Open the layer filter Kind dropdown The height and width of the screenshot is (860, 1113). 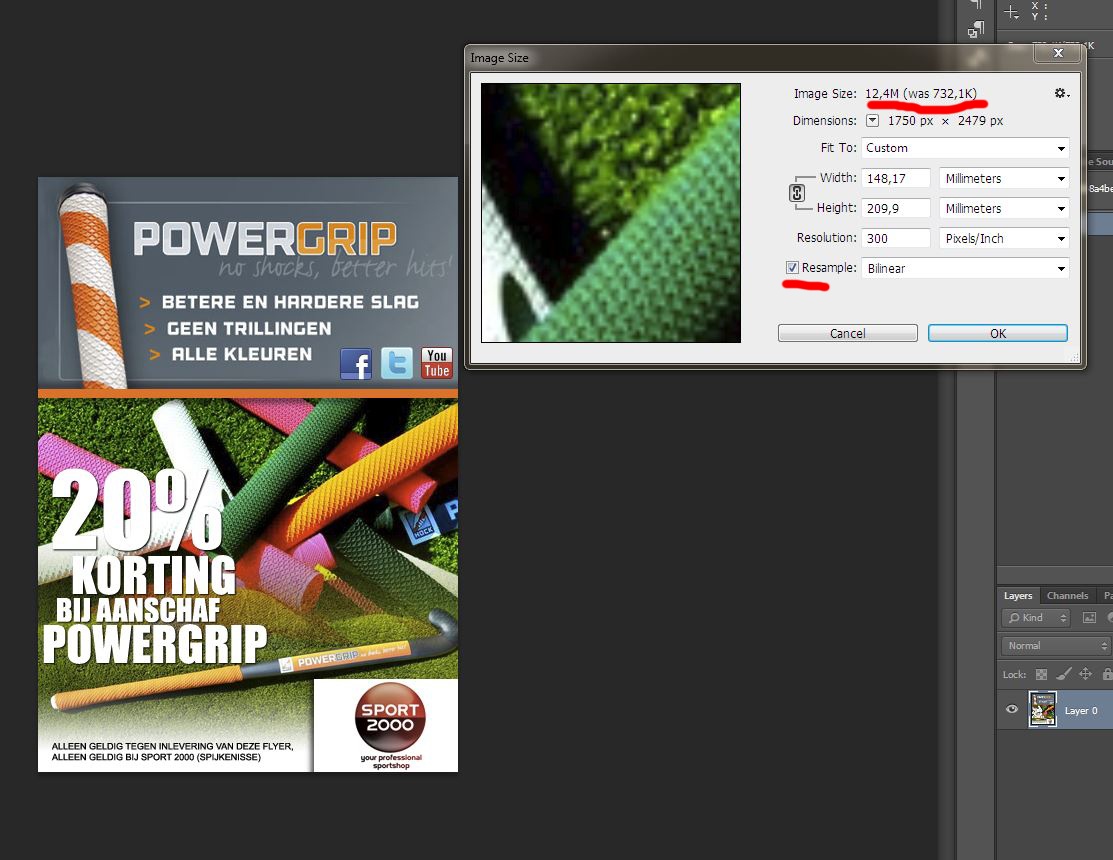pyautogui.click(x=1036, y=617)
